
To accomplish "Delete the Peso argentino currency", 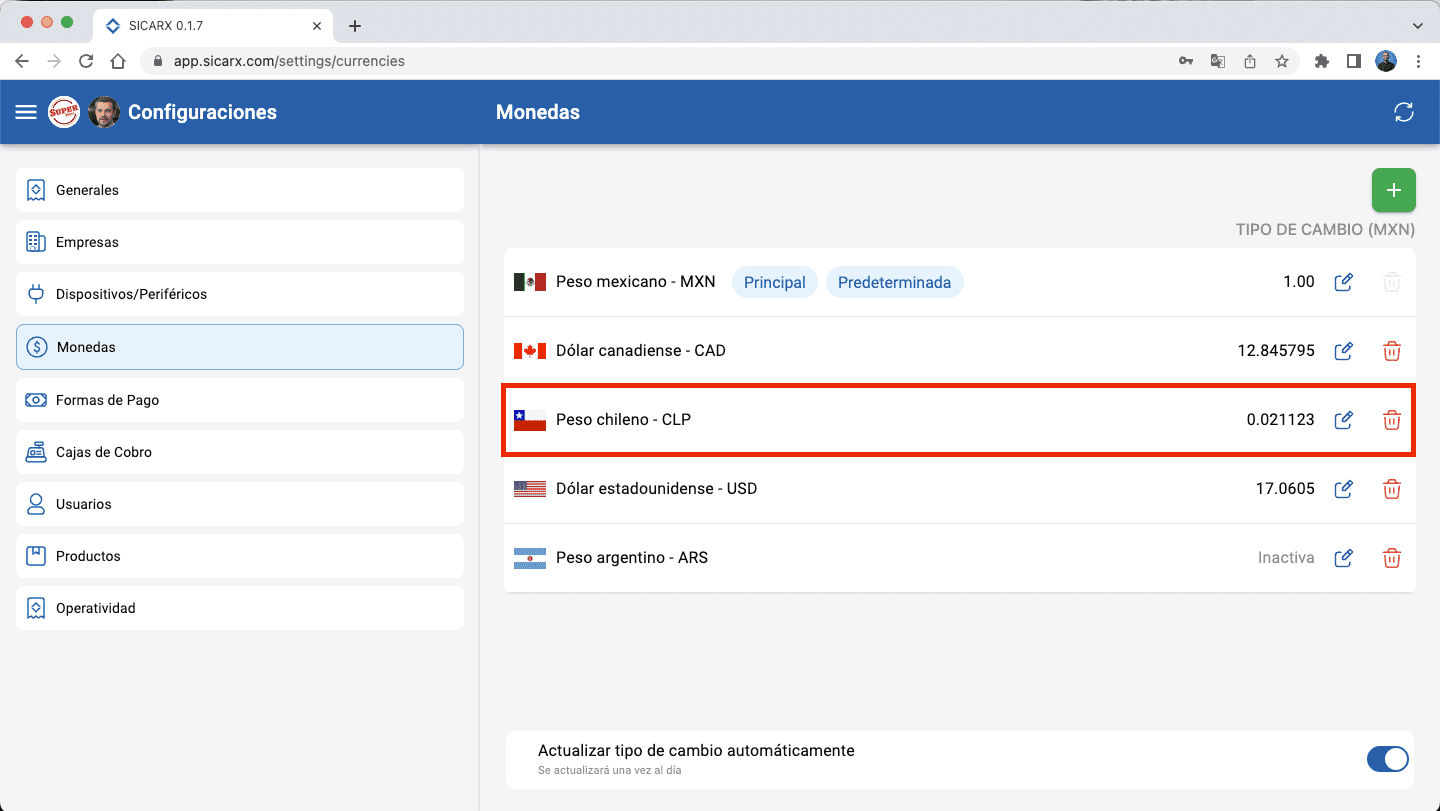I will pos(1392,558).
